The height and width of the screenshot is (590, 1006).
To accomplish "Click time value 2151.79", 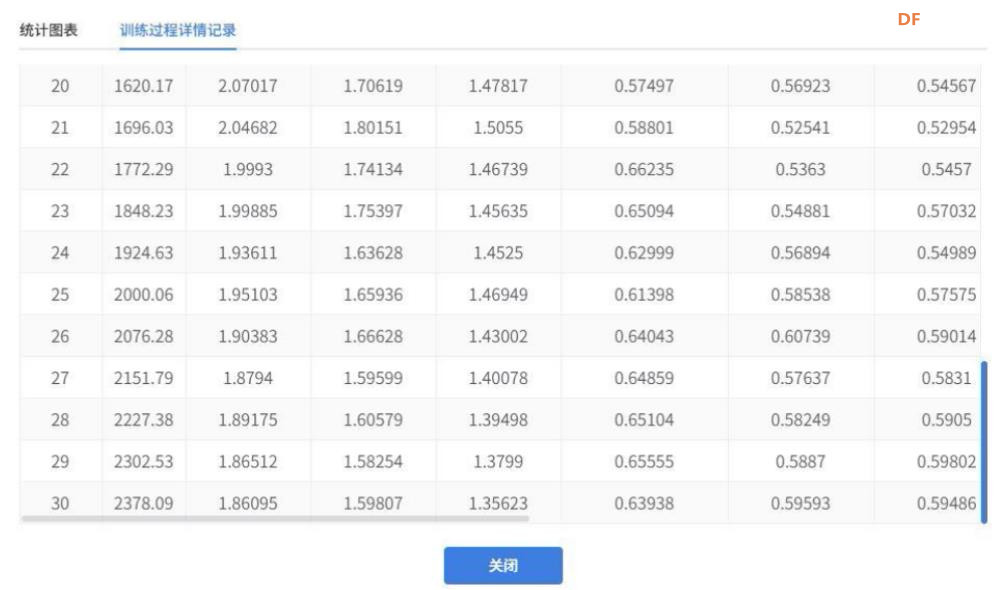I will [144, 378].
